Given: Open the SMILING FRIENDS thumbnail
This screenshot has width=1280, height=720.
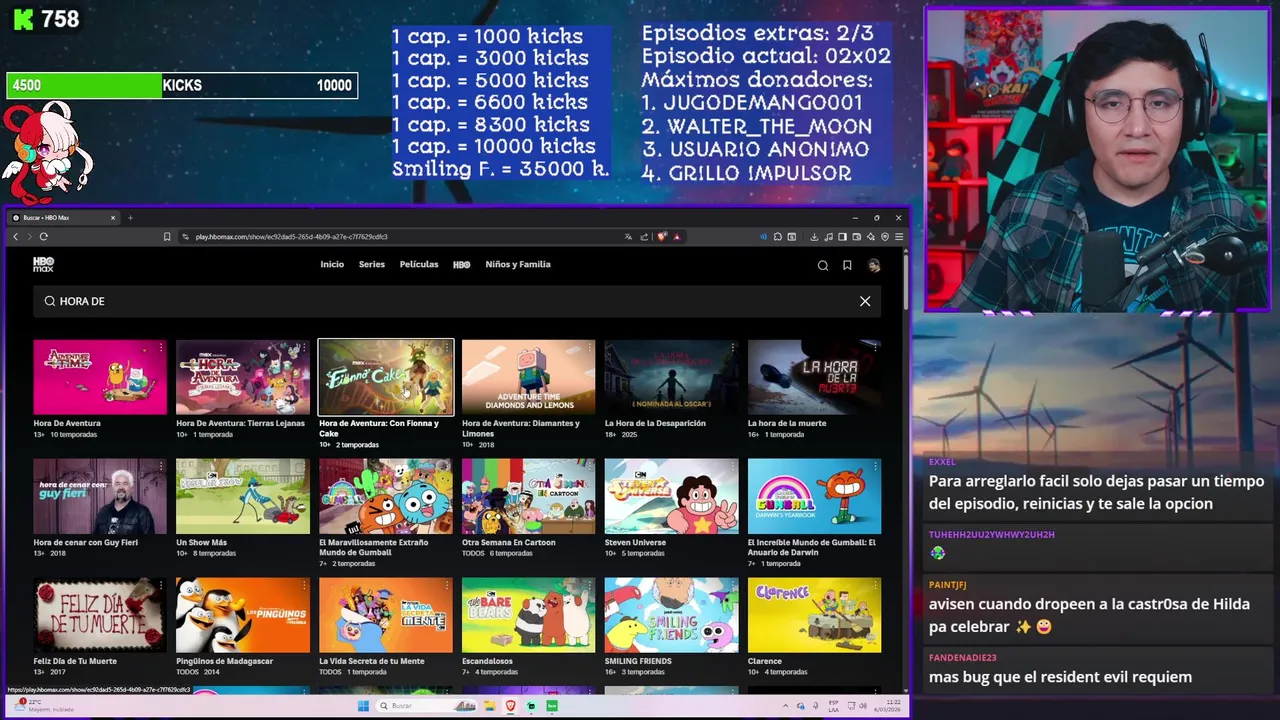Looking at the screenshot, I should pyautogui.click(x=672, y=615).
